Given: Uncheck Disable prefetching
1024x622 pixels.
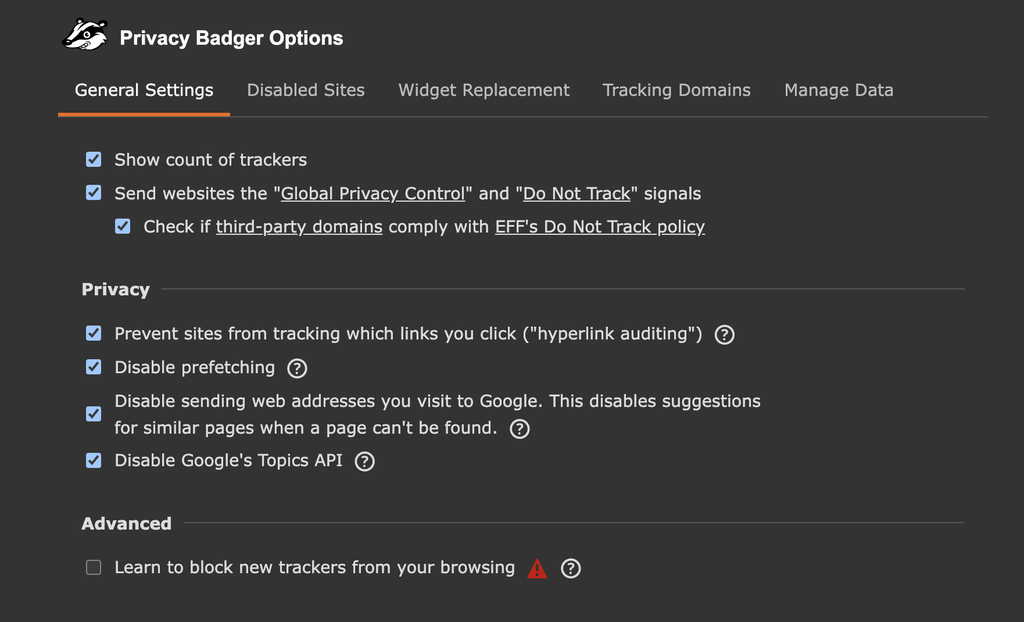Looking at the screenshot, I should [x=93, y=367].
